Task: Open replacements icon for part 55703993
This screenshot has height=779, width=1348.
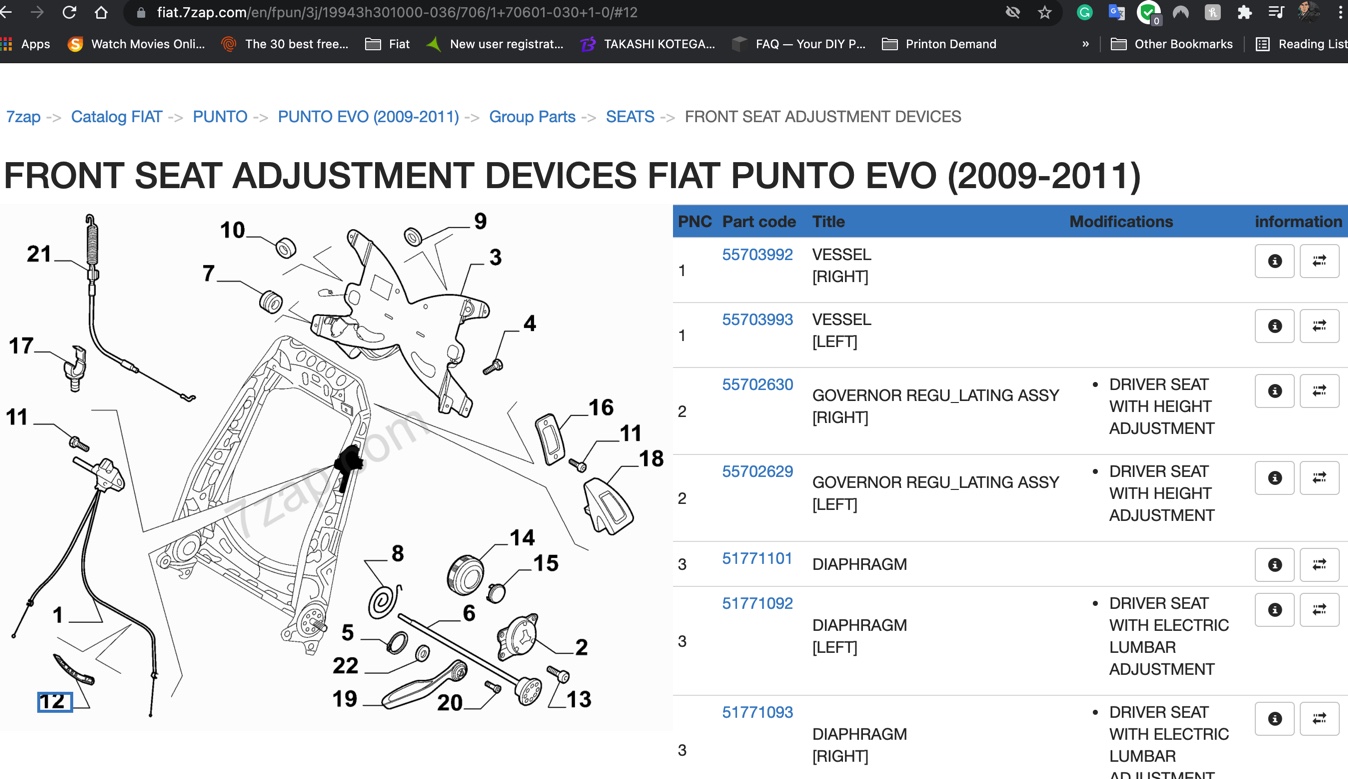Action: coord(1319,326)
